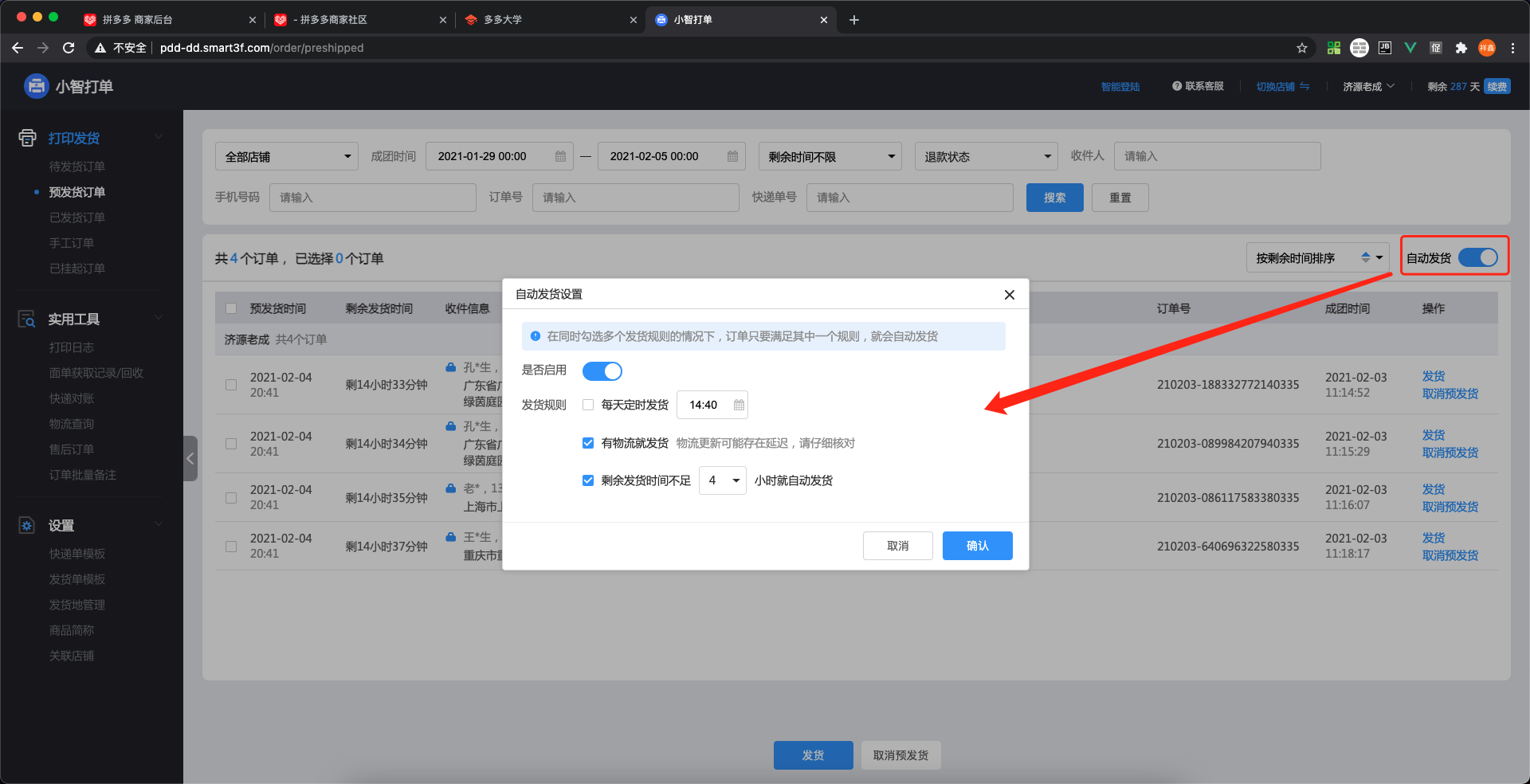Bookmark page with the star icon
1530x784 pixels.
point(1302,48)
